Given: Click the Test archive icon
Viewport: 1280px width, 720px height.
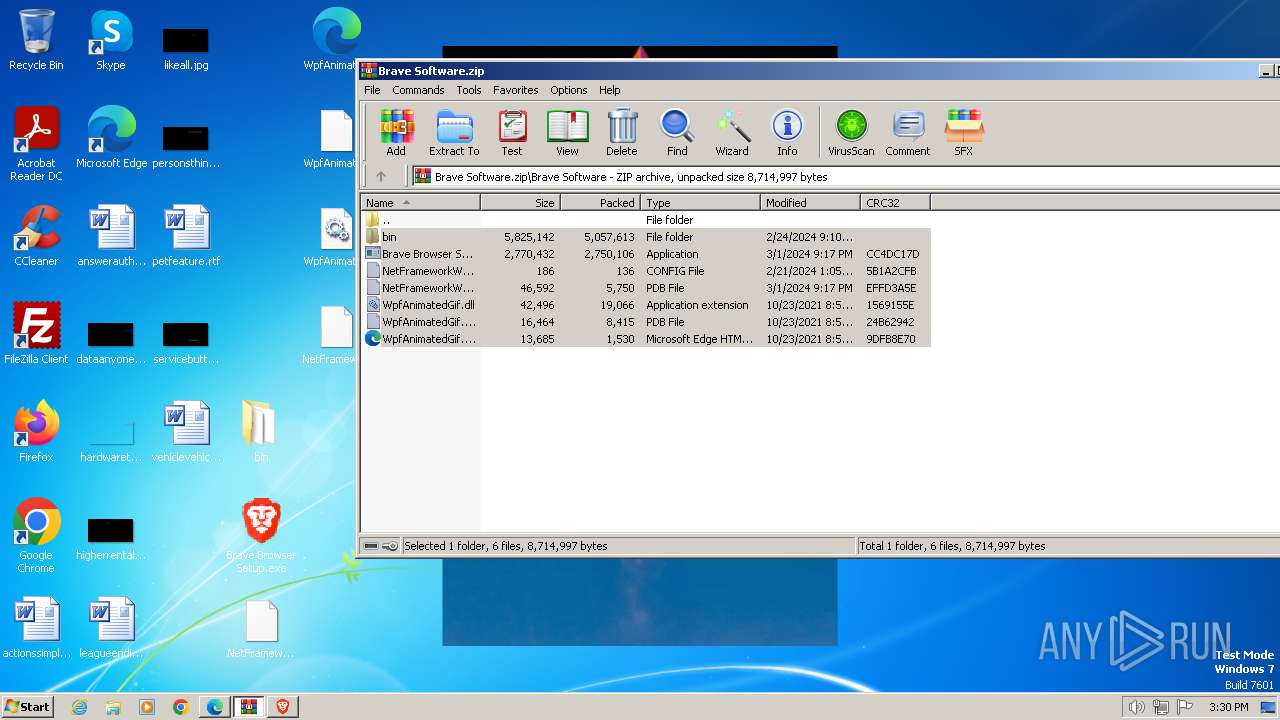Looking at the screenshot, I should (512, 133).
